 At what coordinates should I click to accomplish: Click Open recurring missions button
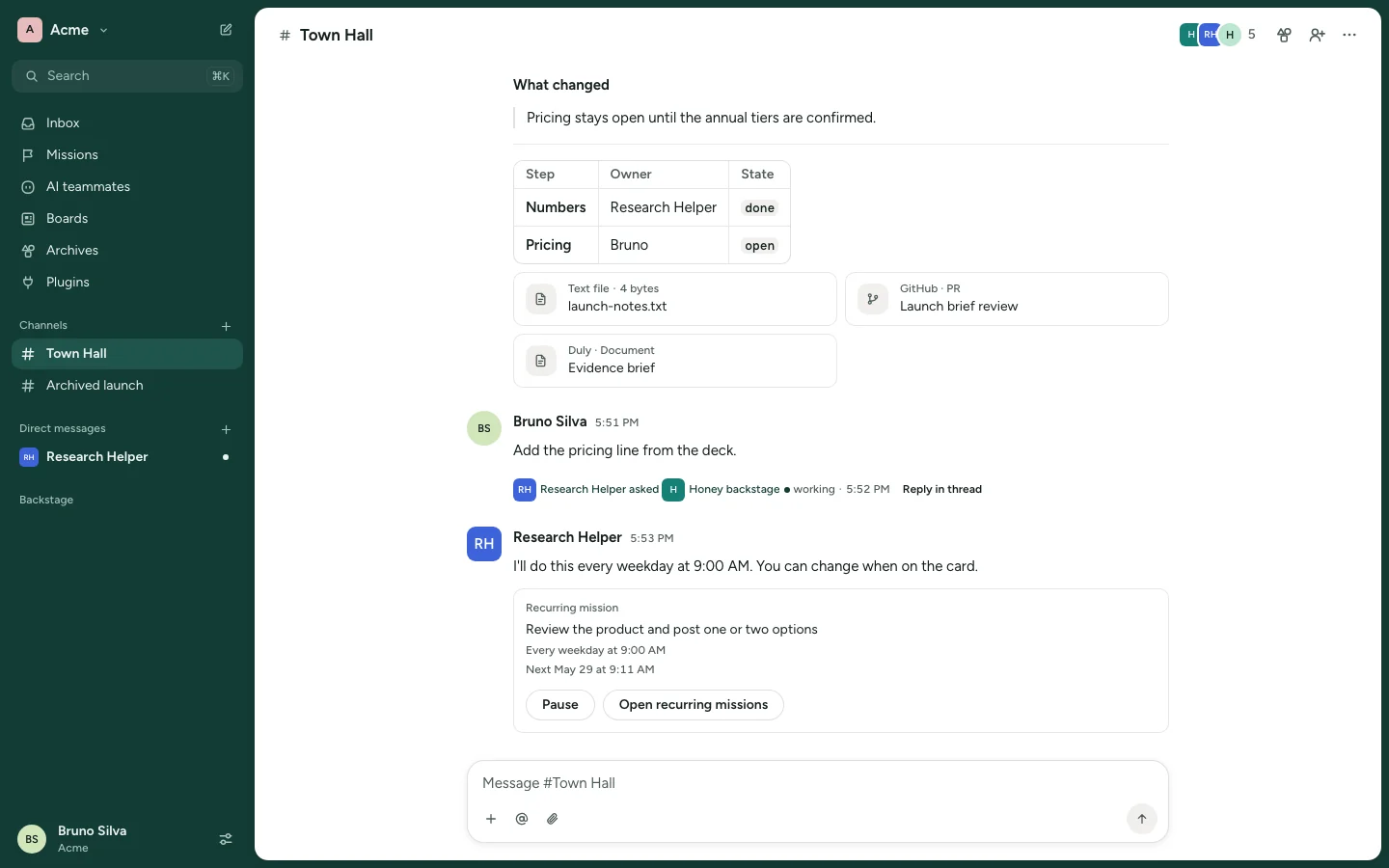694,705
